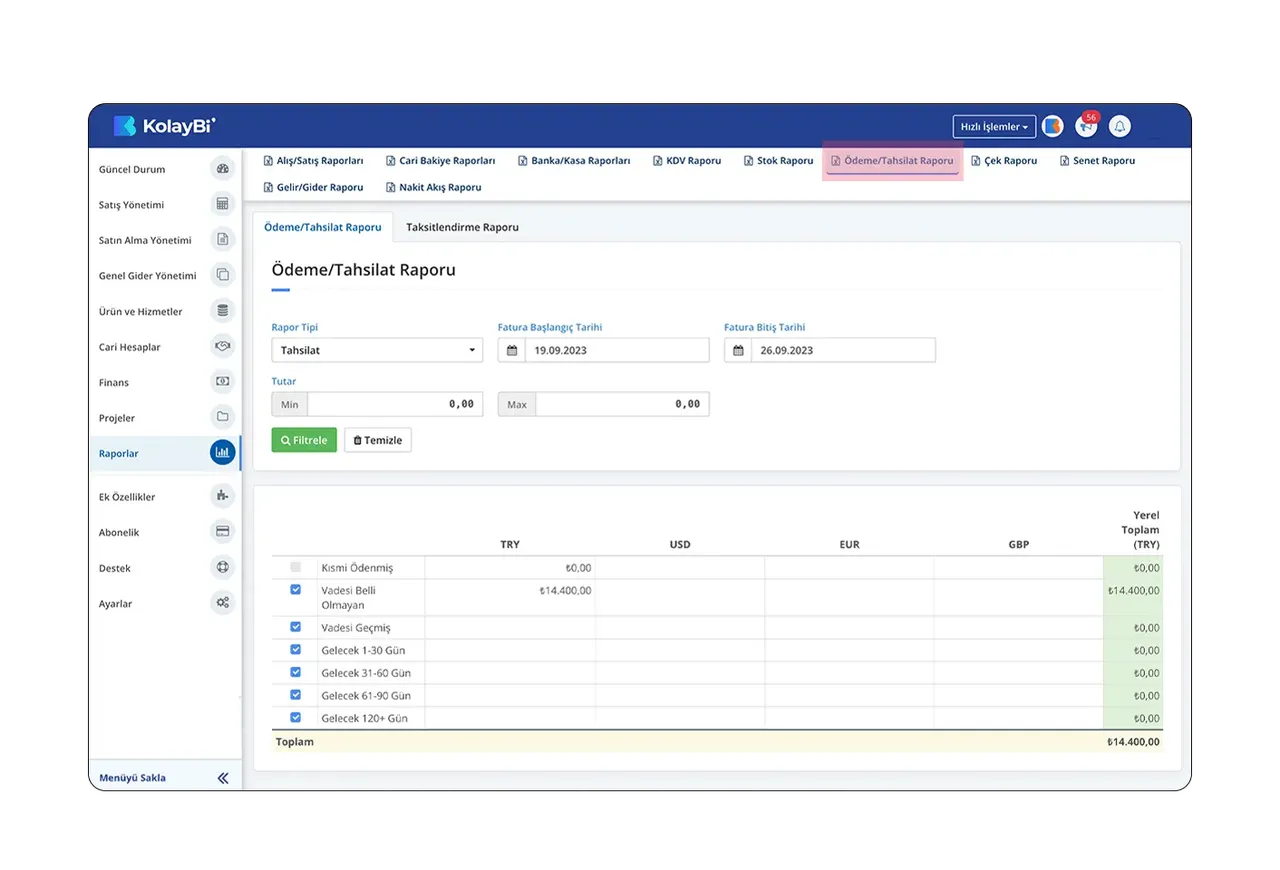Open Cari Hesaplar handshake icon
The image size is (1280, 870).
pyautogui.click(x=222, y=346)
